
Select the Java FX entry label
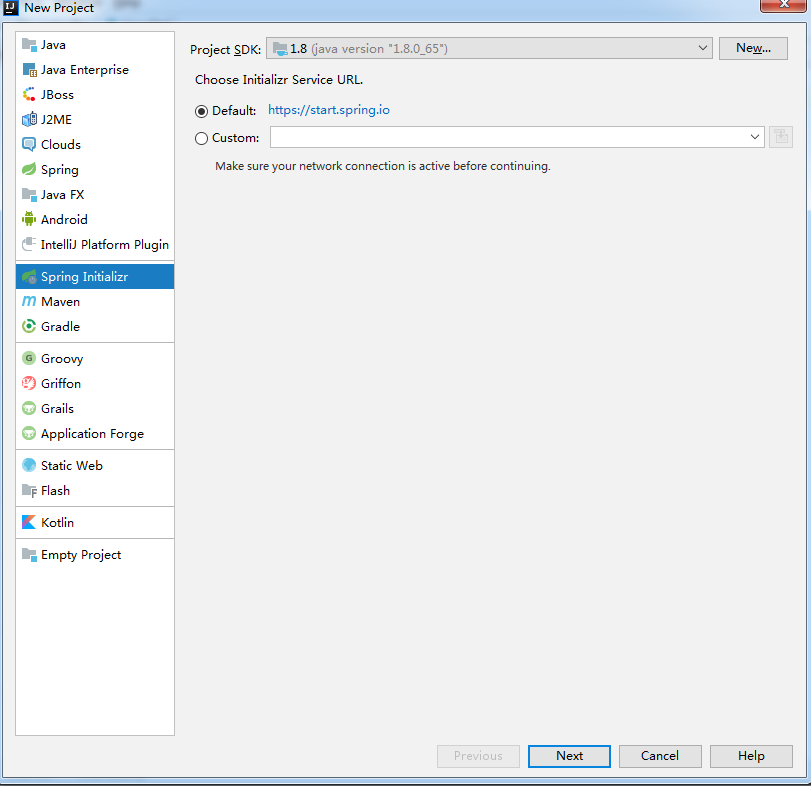click(x=63, y=194)
